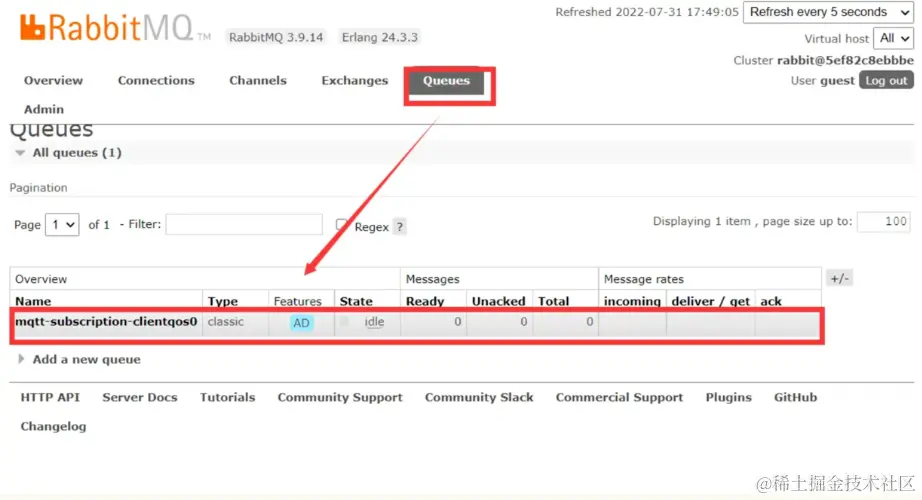
Task: Click the AD feature badge
Action: click(x=302, y=323)
